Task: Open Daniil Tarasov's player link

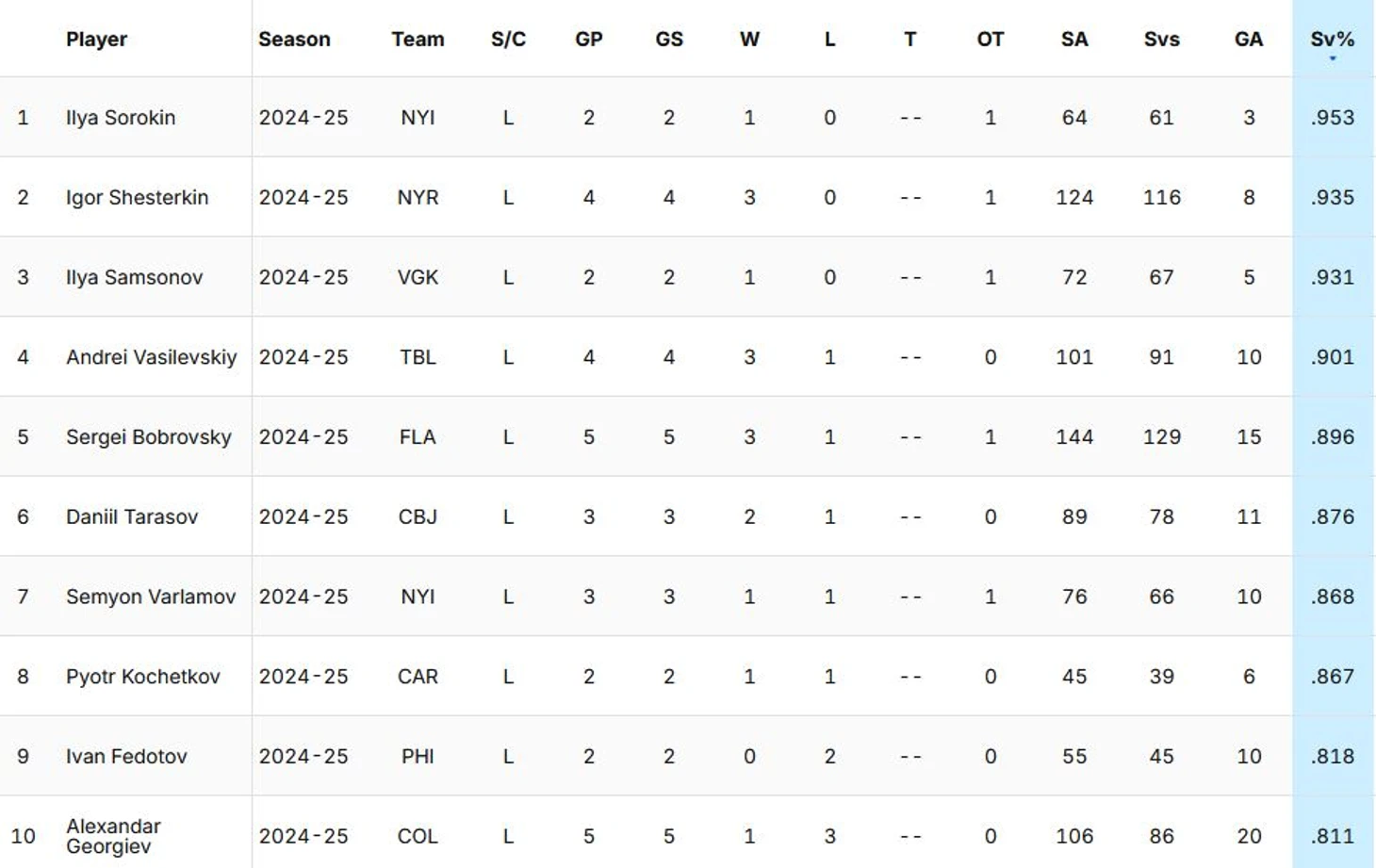Action: (x=132, y=516)
